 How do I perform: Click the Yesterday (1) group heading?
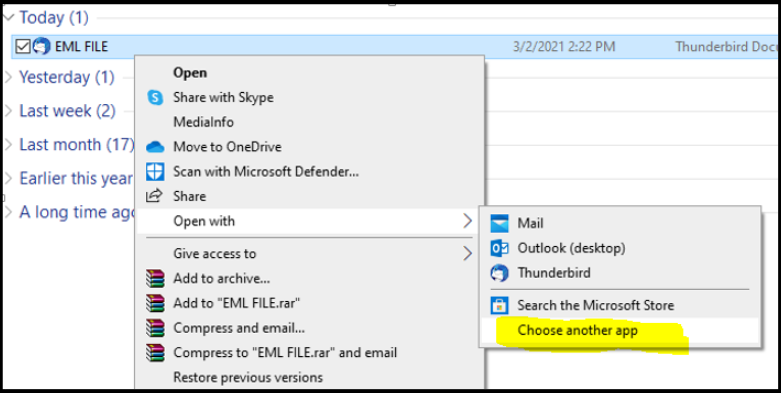tap(67, 77)
